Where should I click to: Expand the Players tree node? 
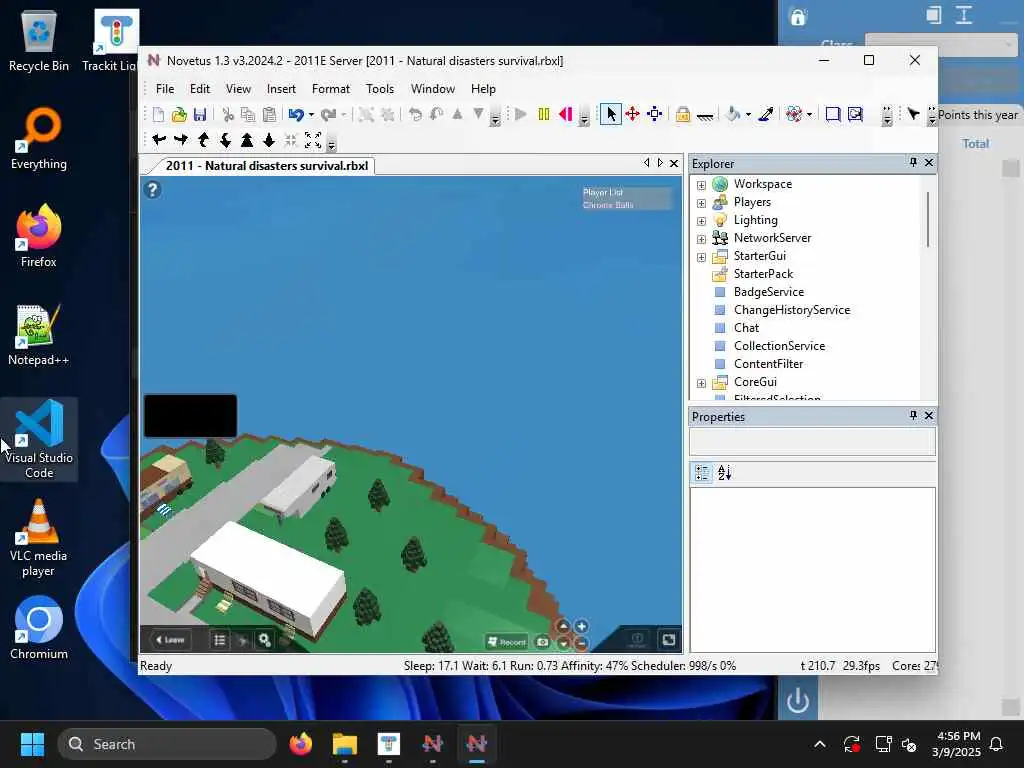tap(701, 203)
